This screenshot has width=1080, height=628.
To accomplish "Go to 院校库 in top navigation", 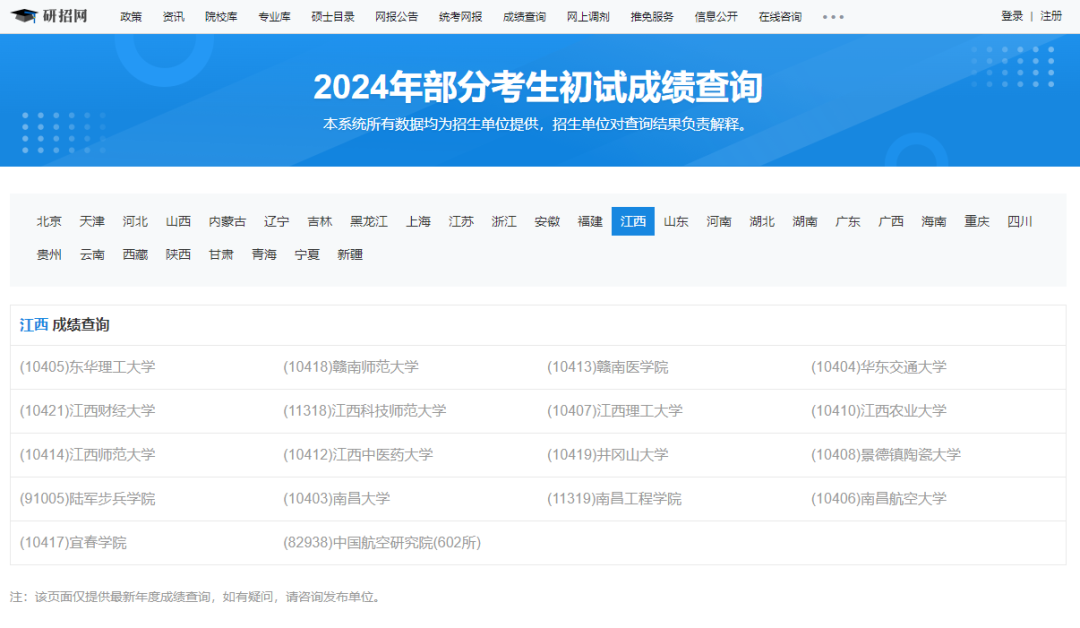I will pos(221,17).
